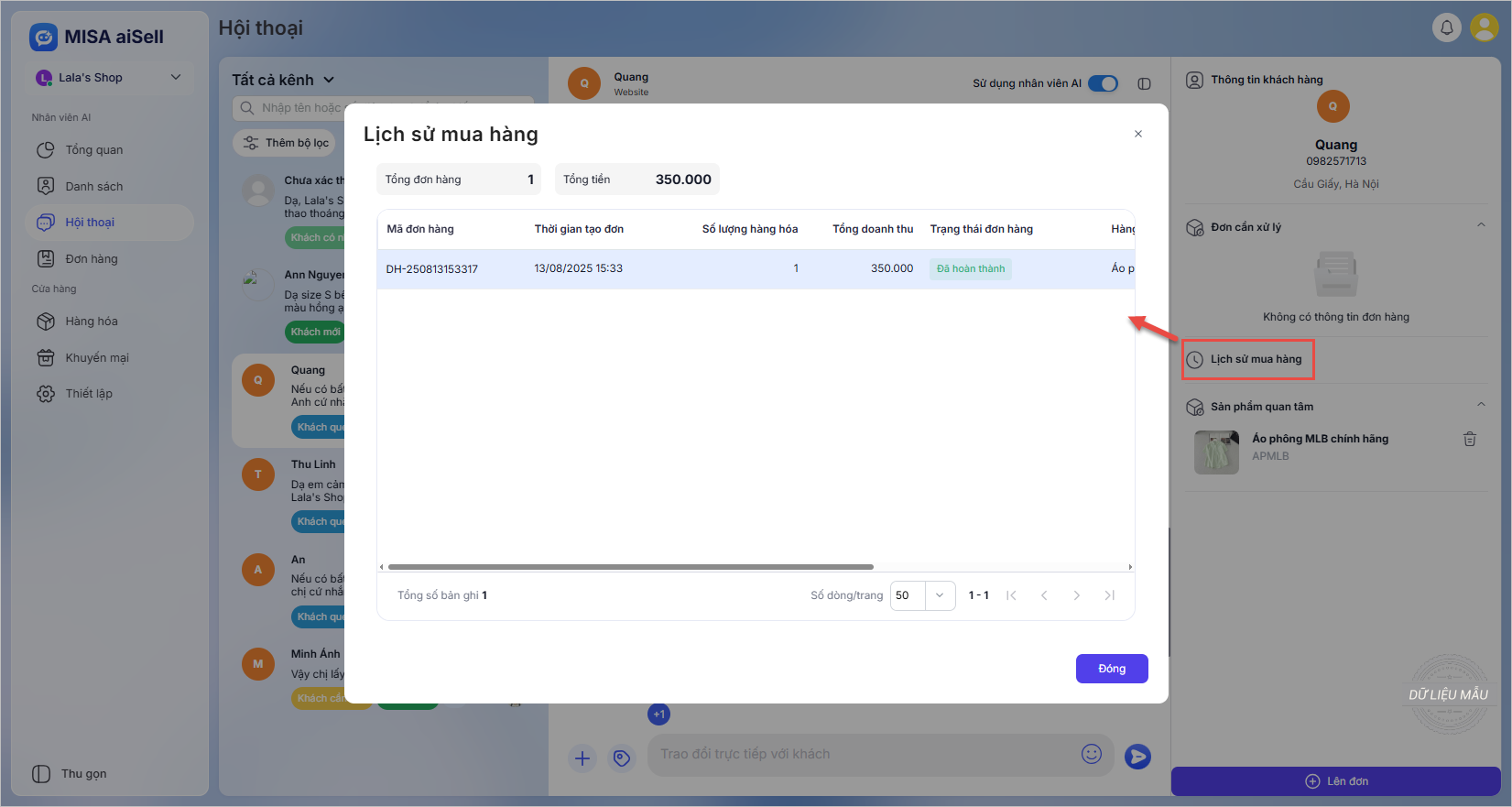The image size is (1512, 807).
Task: Open Đơn hàng menu item
Action: 92,259
